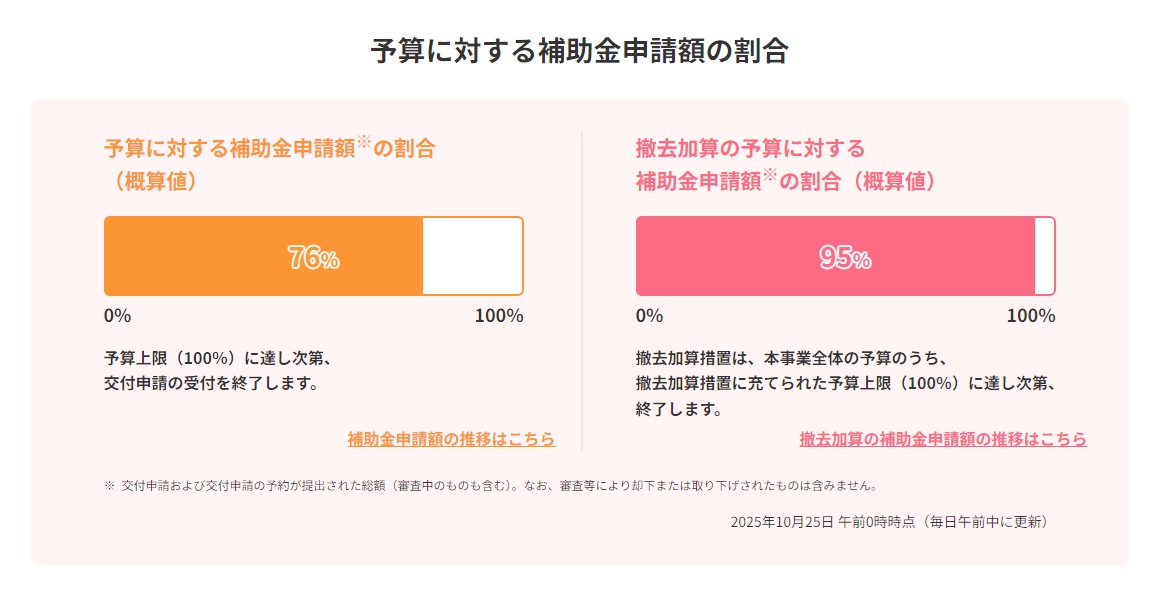Click the text 交付申請の受付を終了します。
Screen dimensions: 1161x601
point(211,383)
